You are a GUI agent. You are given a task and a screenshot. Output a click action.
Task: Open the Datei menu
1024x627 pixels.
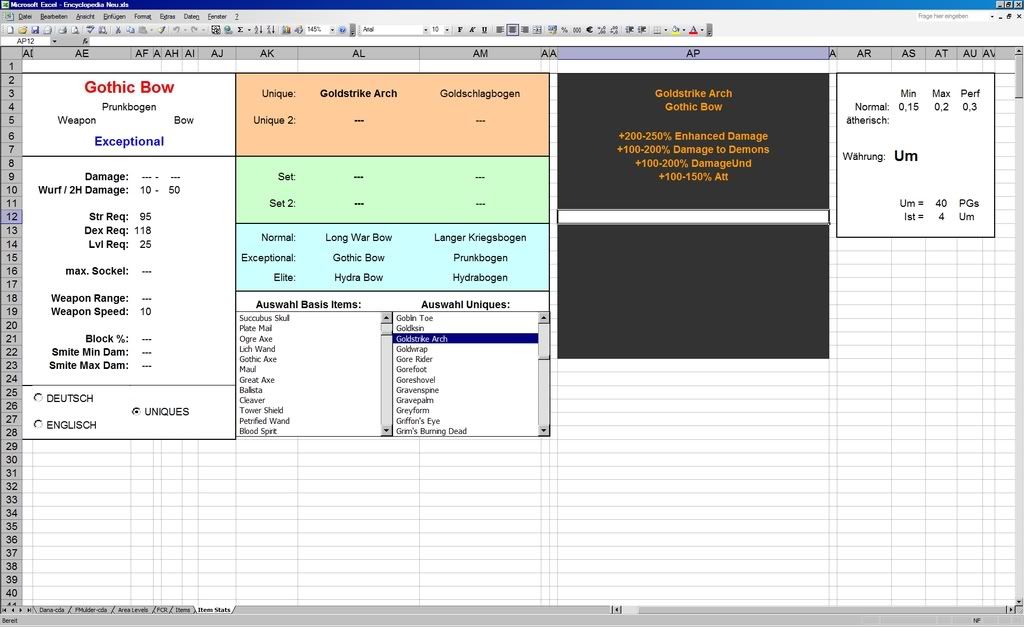tap(25, 16)
